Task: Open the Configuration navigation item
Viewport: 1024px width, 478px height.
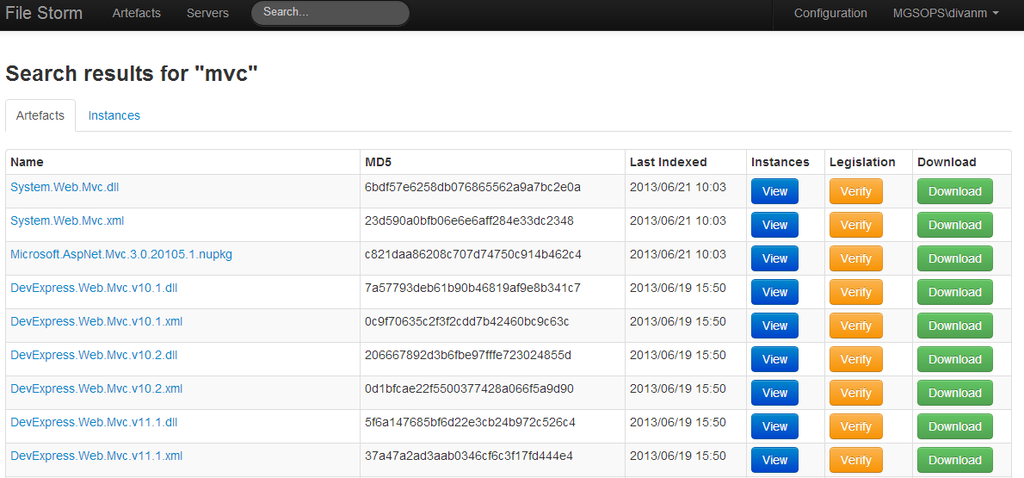Action: pyautogui.click(x=831, y=13)
